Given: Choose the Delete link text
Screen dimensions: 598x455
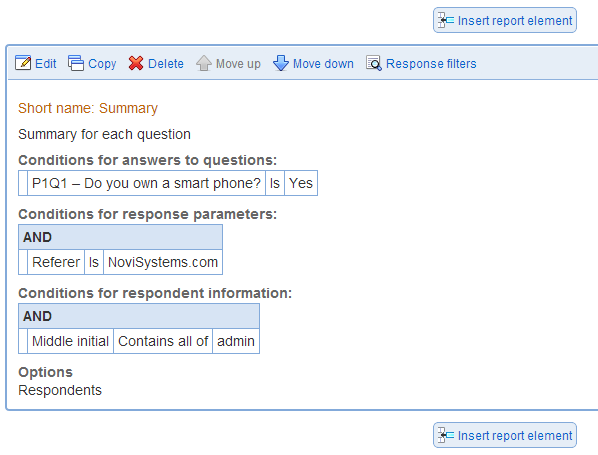Looking at the screenshot, I should tap(166, 64).
